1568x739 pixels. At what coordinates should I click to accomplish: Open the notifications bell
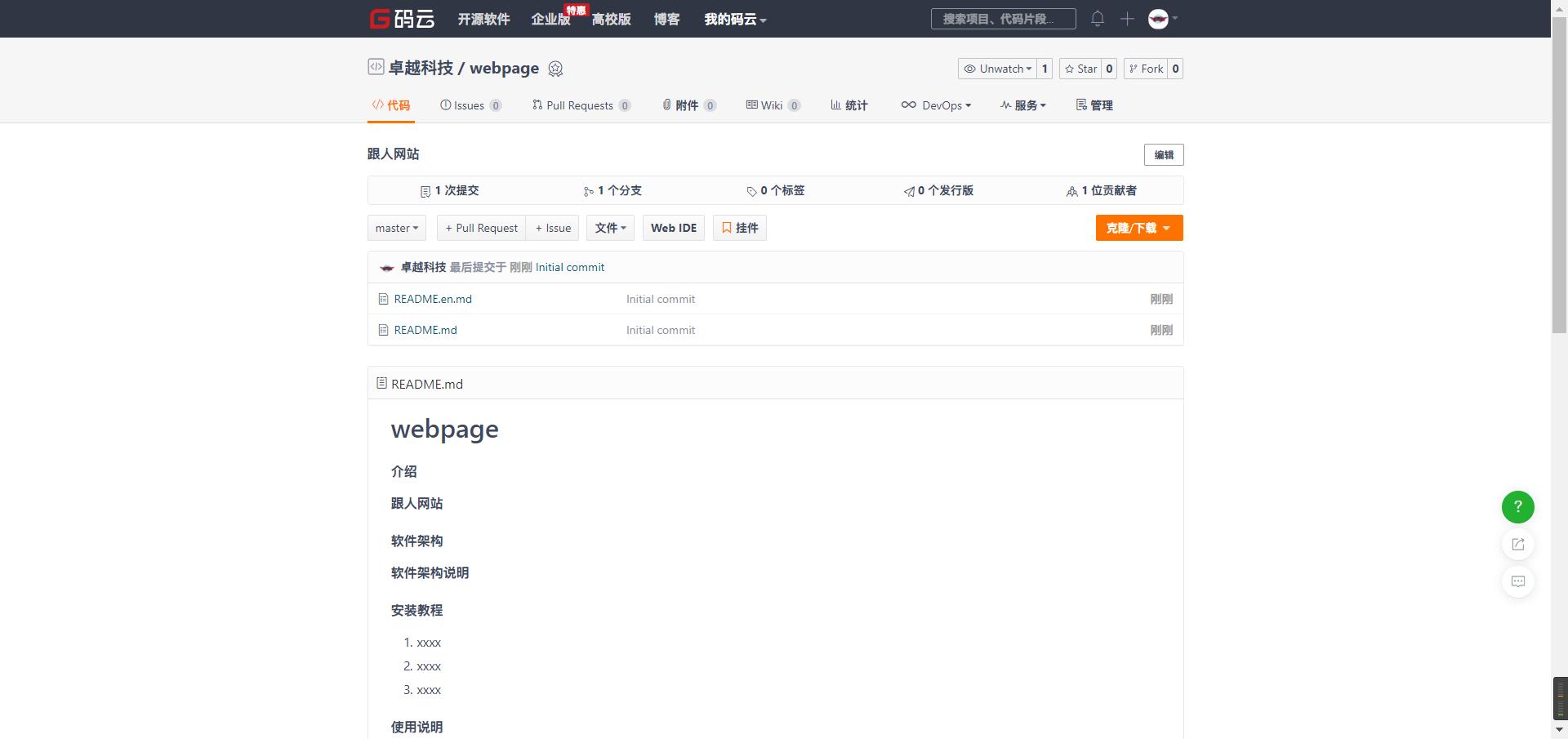point(1098,18)
